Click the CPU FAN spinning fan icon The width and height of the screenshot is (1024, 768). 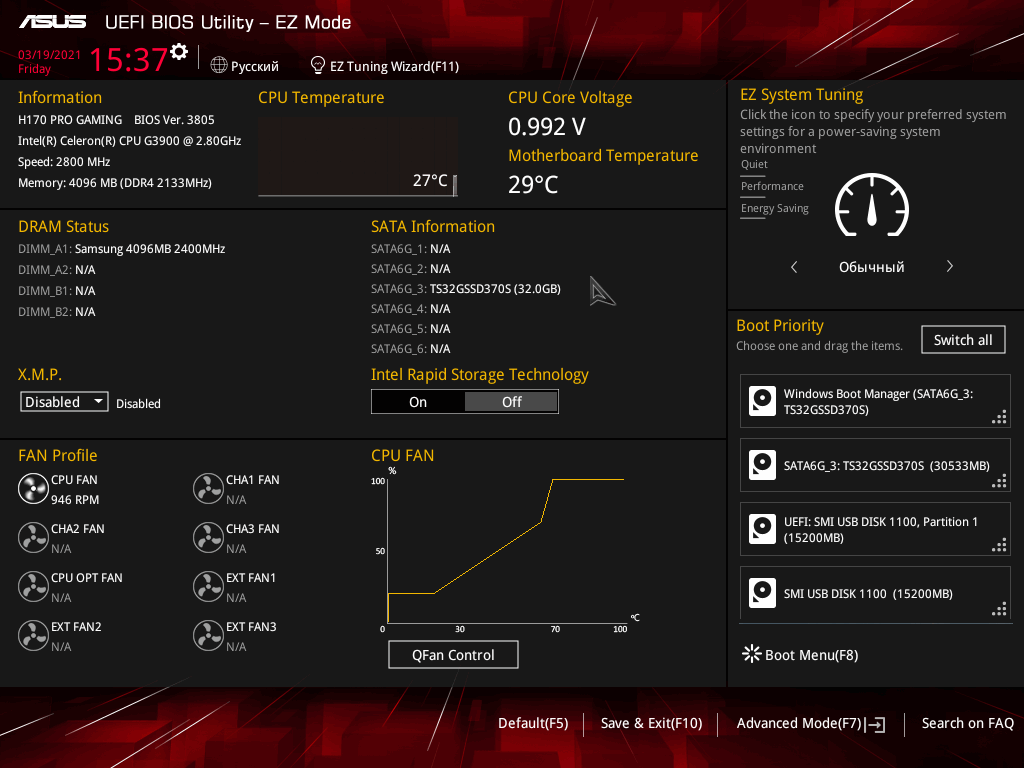[x=33, y=488]
